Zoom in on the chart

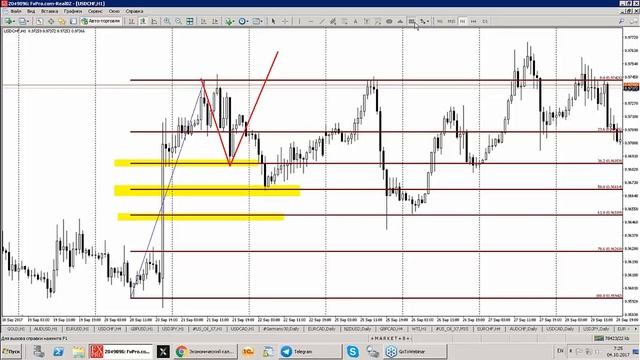click(167, 21)
